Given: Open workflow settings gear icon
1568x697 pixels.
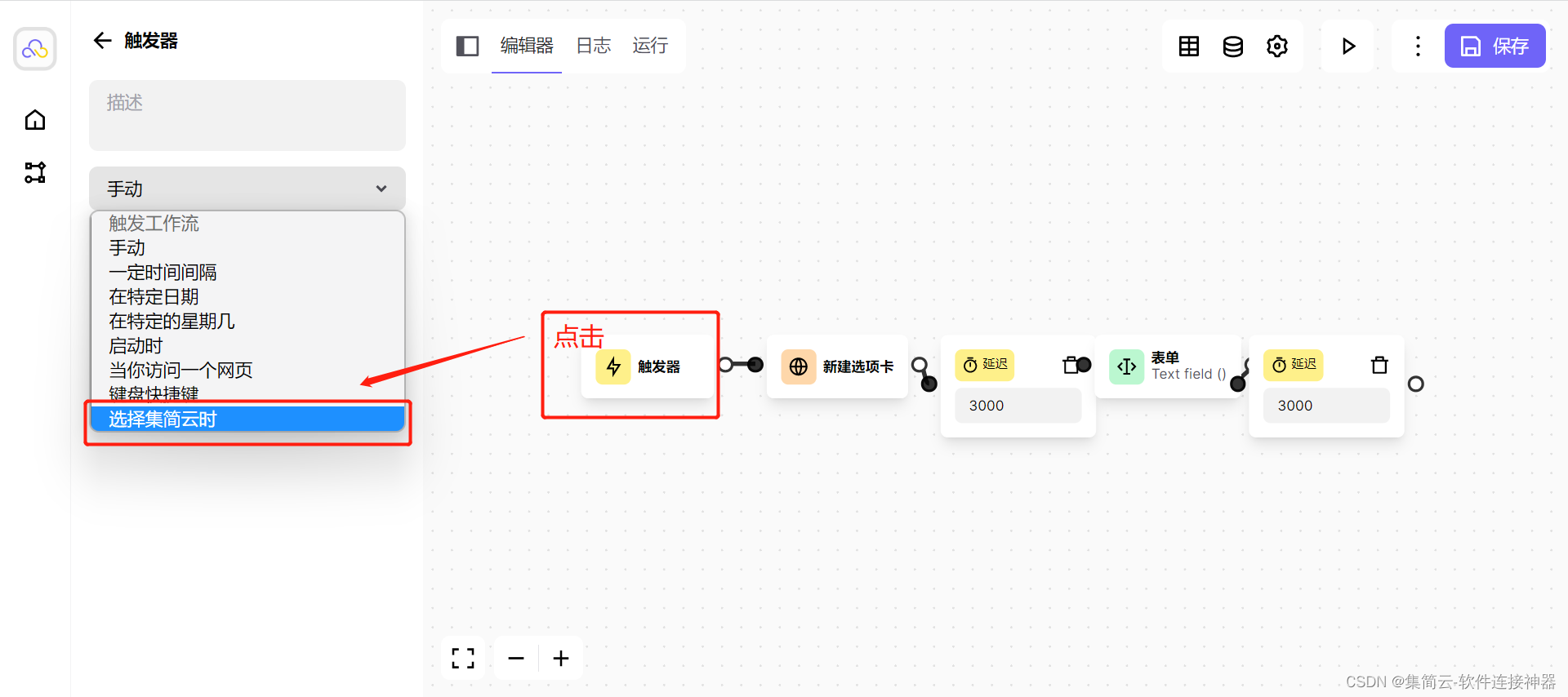Looking at the screenshot, I should [1277, 46].
